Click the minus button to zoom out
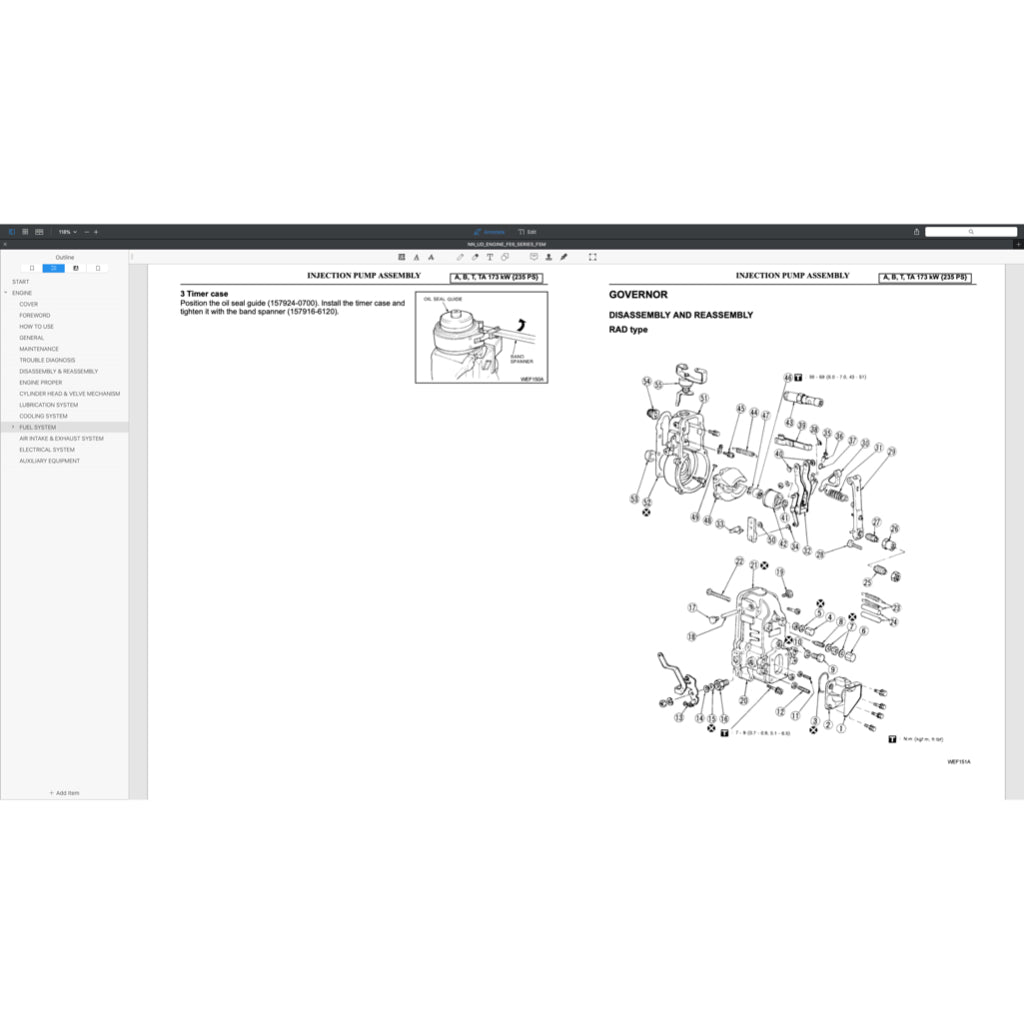1024x1024 pixels. coord(84,231)
